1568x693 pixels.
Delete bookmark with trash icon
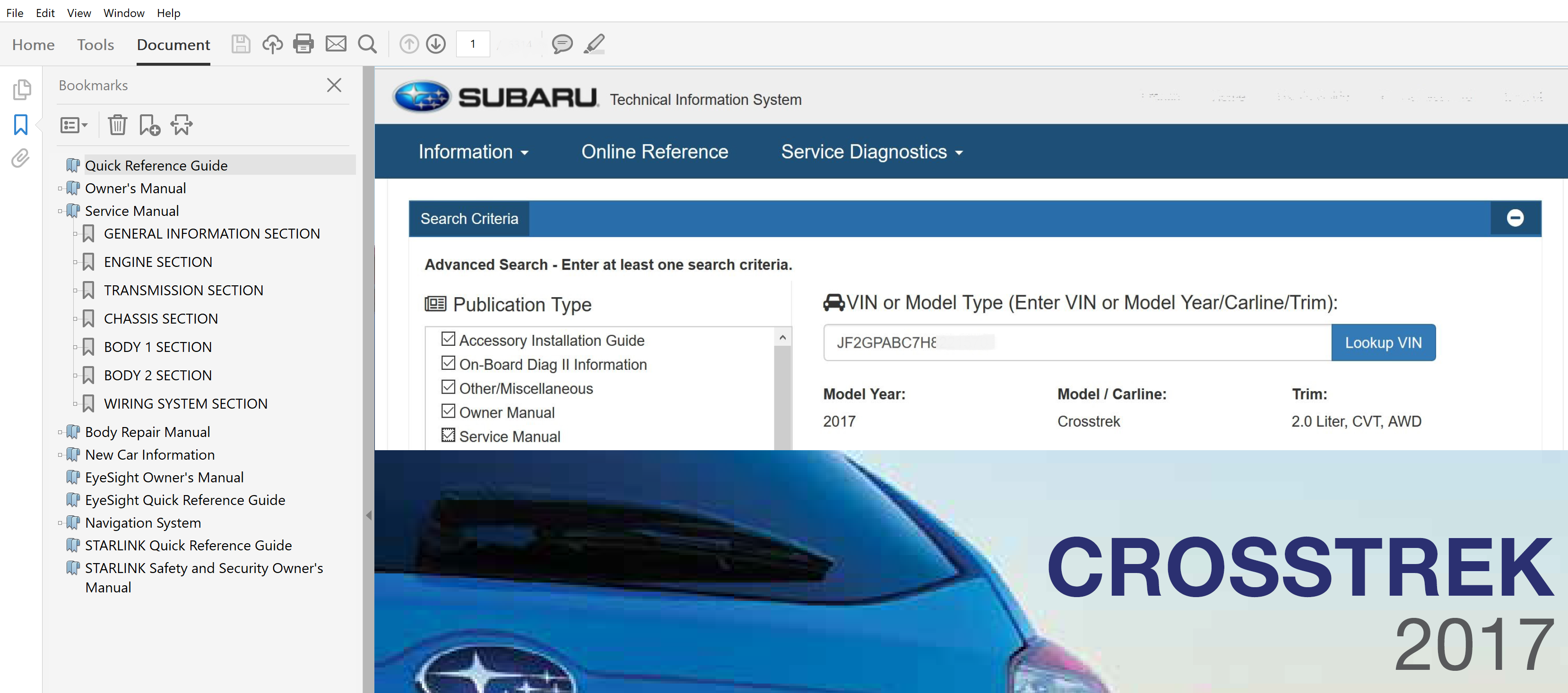(117, 125)
